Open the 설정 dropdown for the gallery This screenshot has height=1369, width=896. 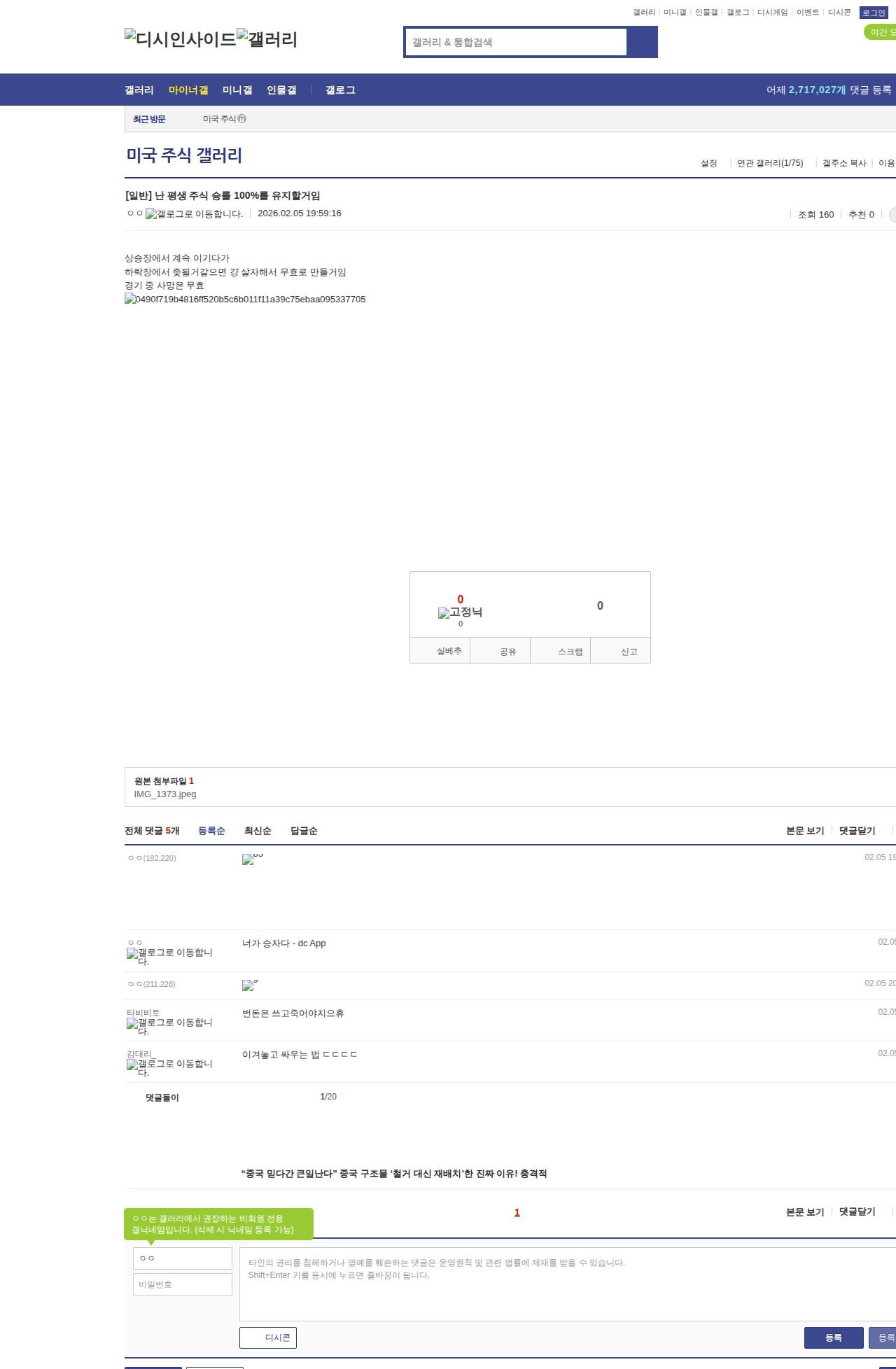click(x=708, y=163)
